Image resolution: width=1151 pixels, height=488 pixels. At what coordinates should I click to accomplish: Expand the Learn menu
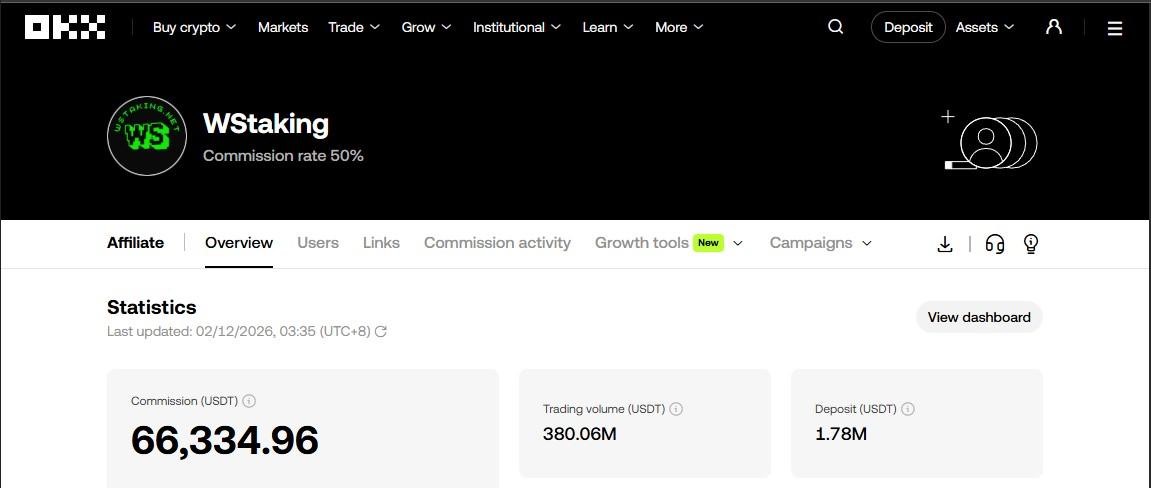pos(608,27)
